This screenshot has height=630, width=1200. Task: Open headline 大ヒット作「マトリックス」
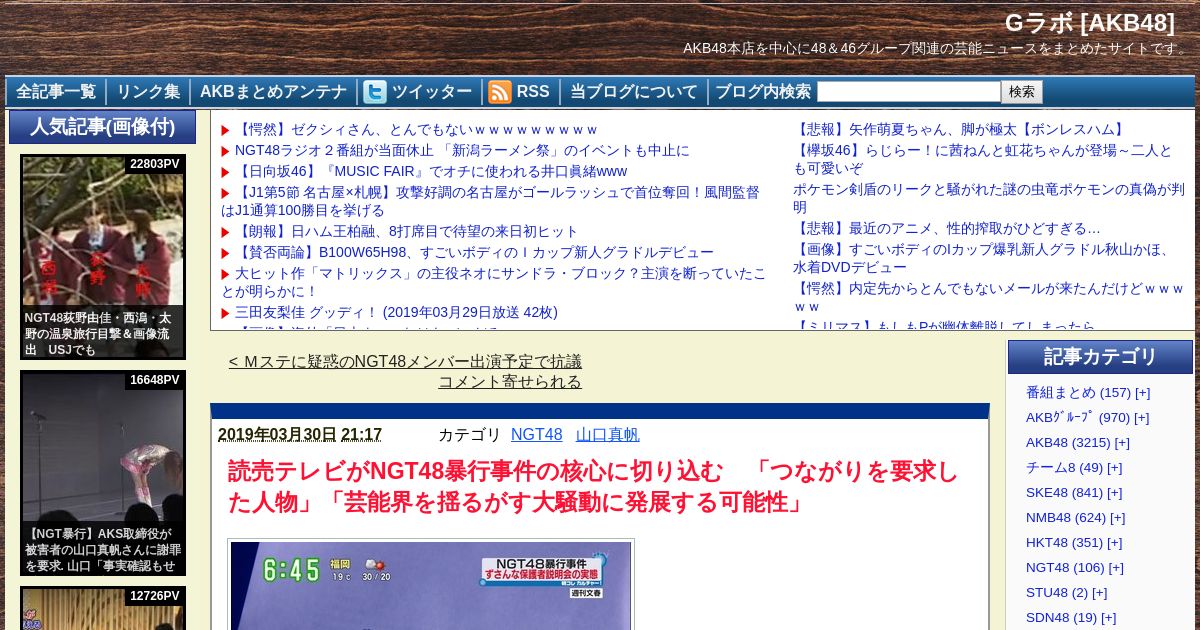click(x=494, y=282)
